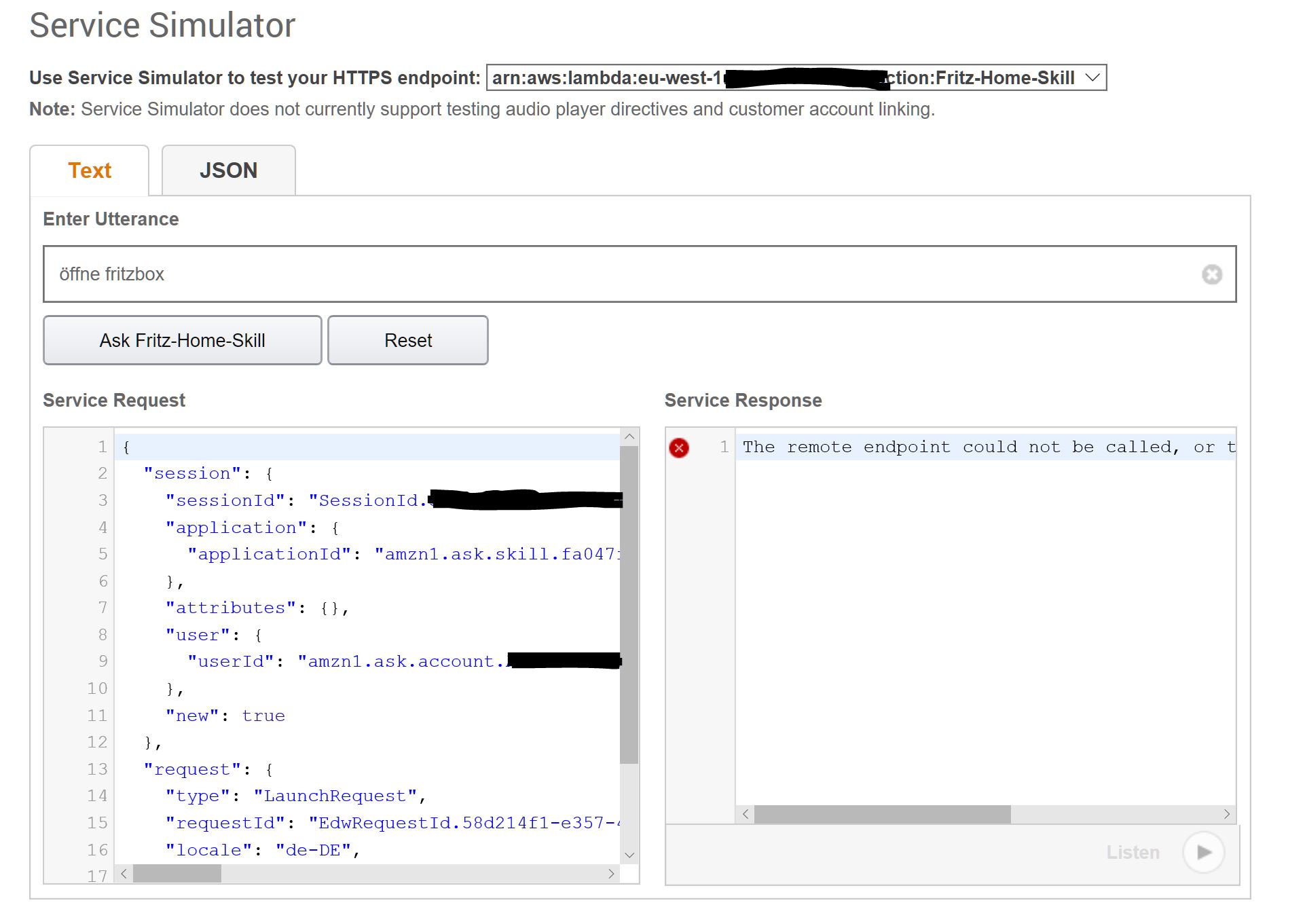Click the error message line in Service Response

pyautogui.click(x=985, y=447)
